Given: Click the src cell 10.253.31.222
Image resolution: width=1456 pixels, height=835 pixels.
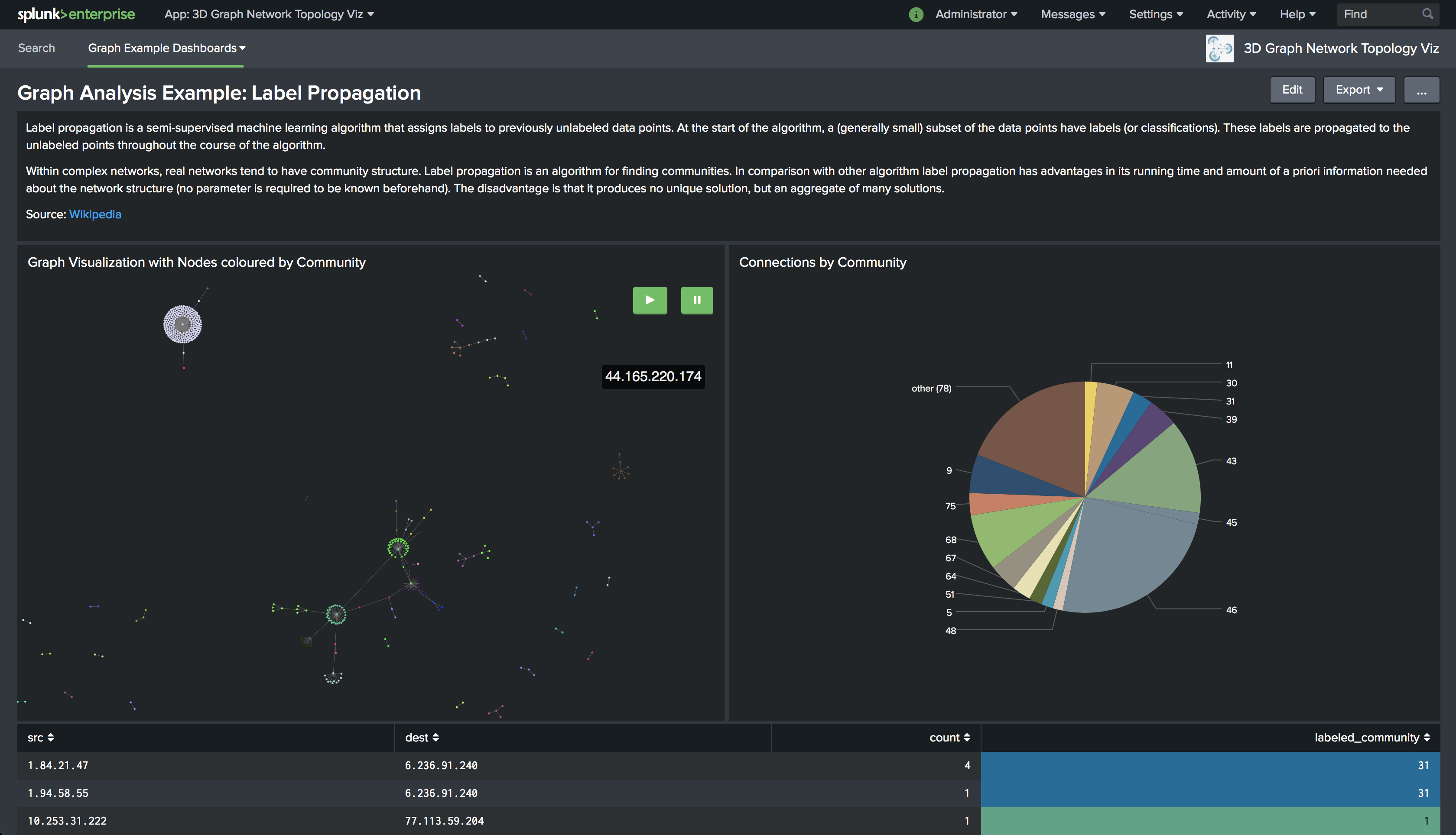Looking at the screenshot, I should pyautogui.click(x=67, y=821).
